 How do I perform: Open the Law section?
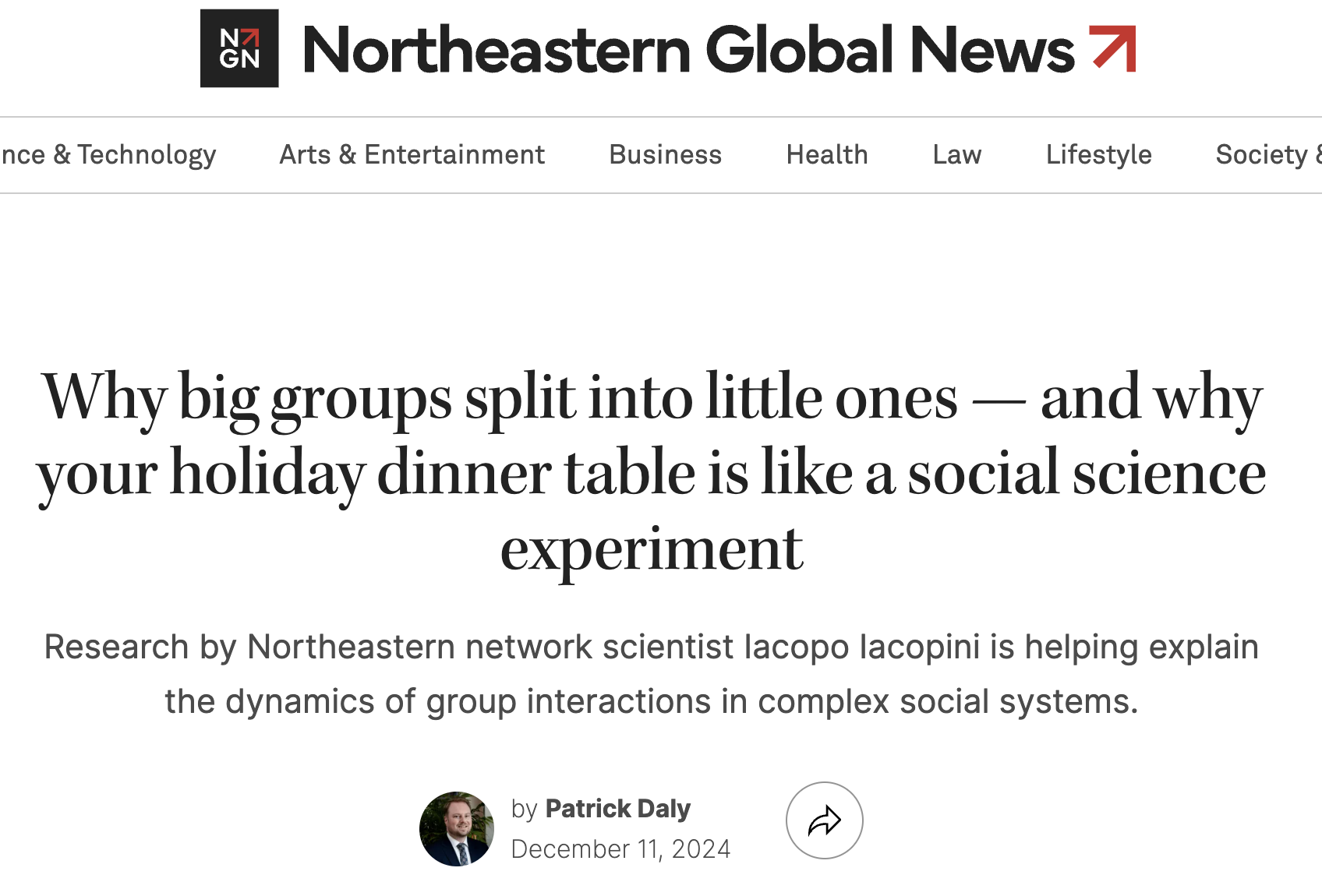[x=956, y=154]
